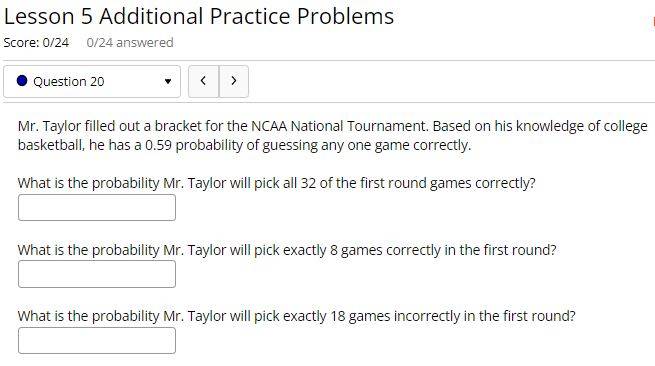Click the Score: 0/24 label
The image size is (655, 366).
[x=36, y=43]
